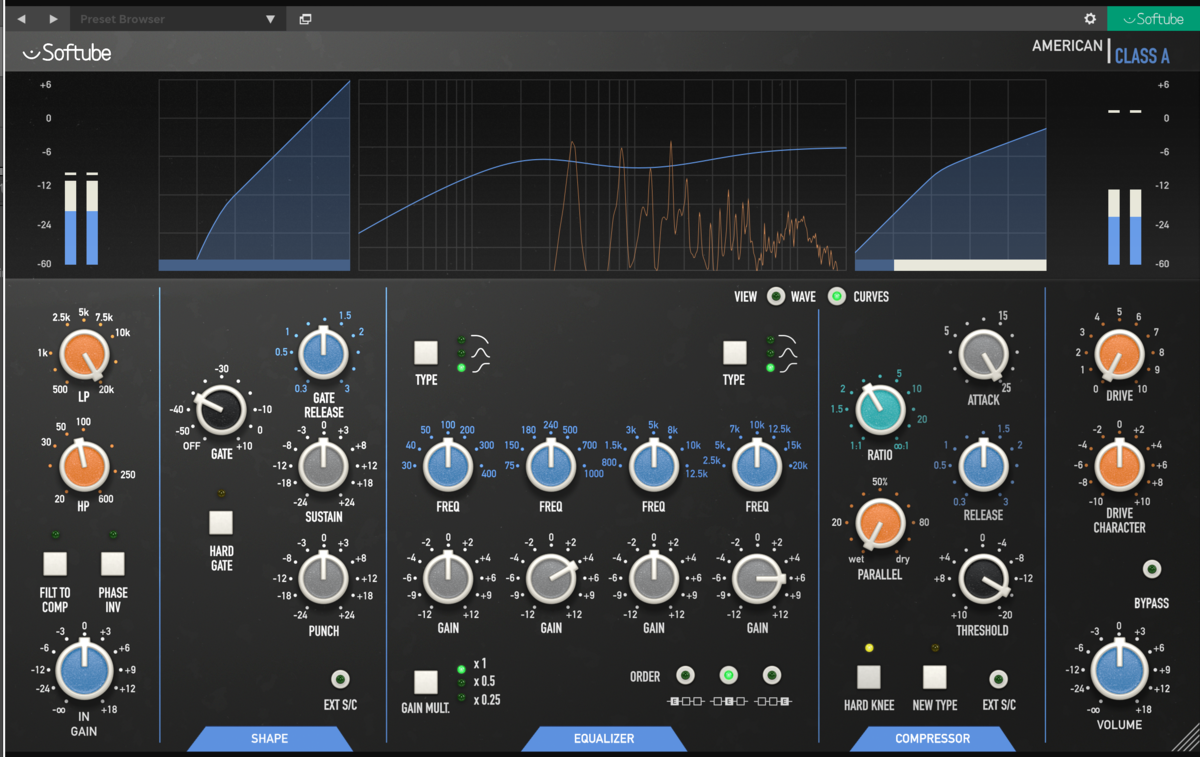The width and height of the screenshot is (1200, 757).
Task: Click the DRIVE knob
Action: coord(1119,355)
